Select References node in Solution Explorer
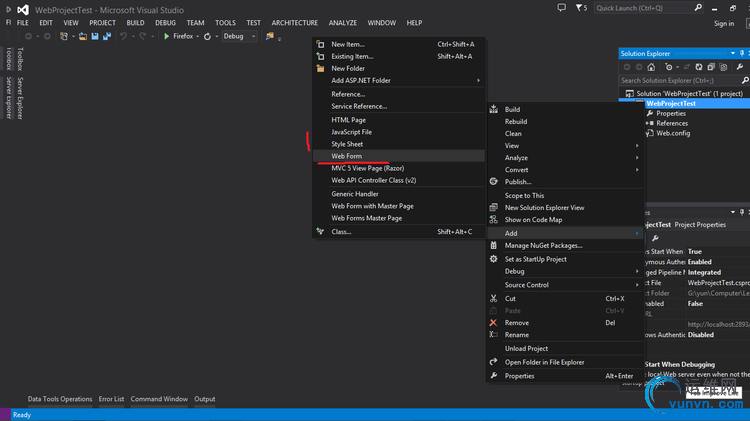 click(672, 123)
